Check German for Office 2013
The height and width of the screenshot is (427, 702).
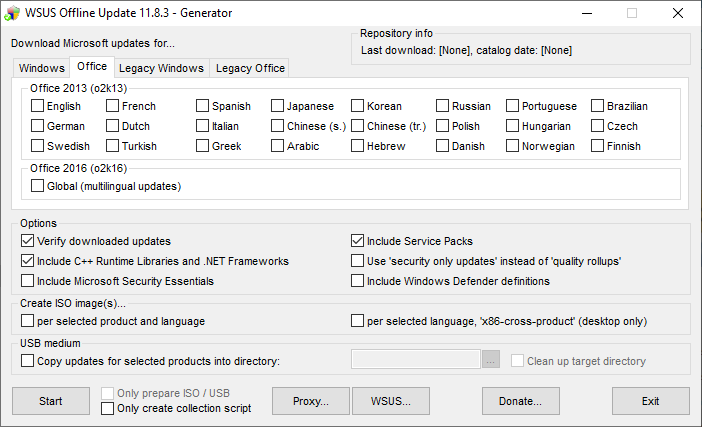point(38,126)
